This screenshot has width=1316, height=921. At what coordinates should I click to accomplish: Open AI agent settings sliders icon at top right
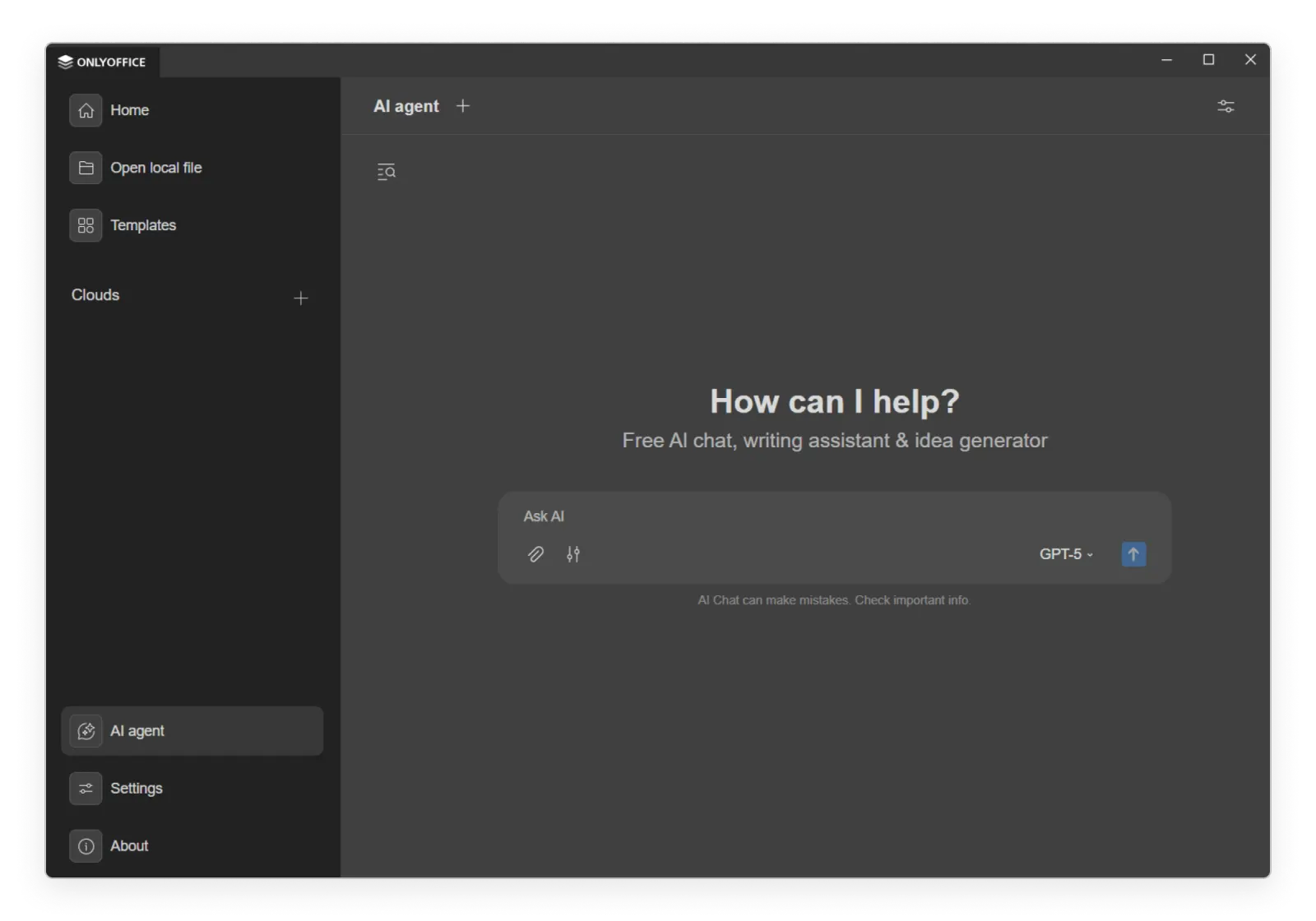pyautogui.click(x=1226, y=106)
